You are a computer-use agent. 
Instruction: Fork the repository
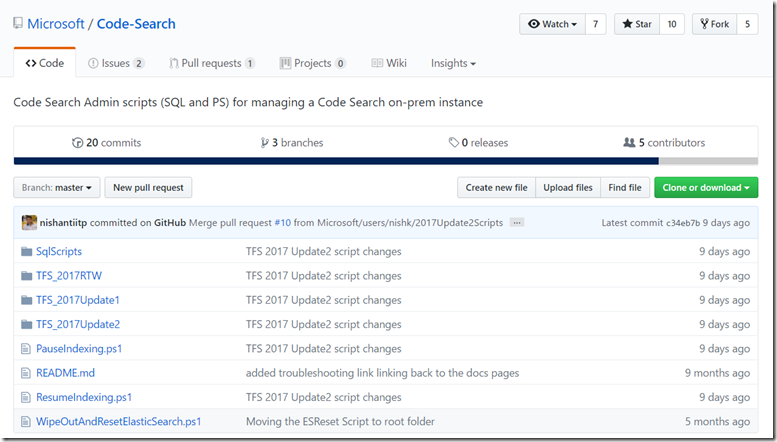click(715, 24)
